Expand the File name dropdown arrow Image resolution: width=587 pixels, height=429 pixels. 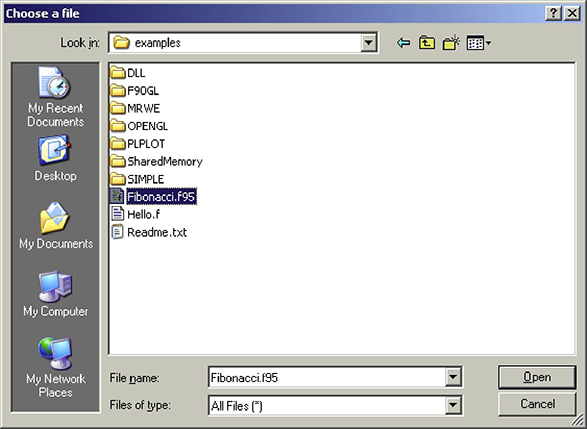tap(453, 377)
